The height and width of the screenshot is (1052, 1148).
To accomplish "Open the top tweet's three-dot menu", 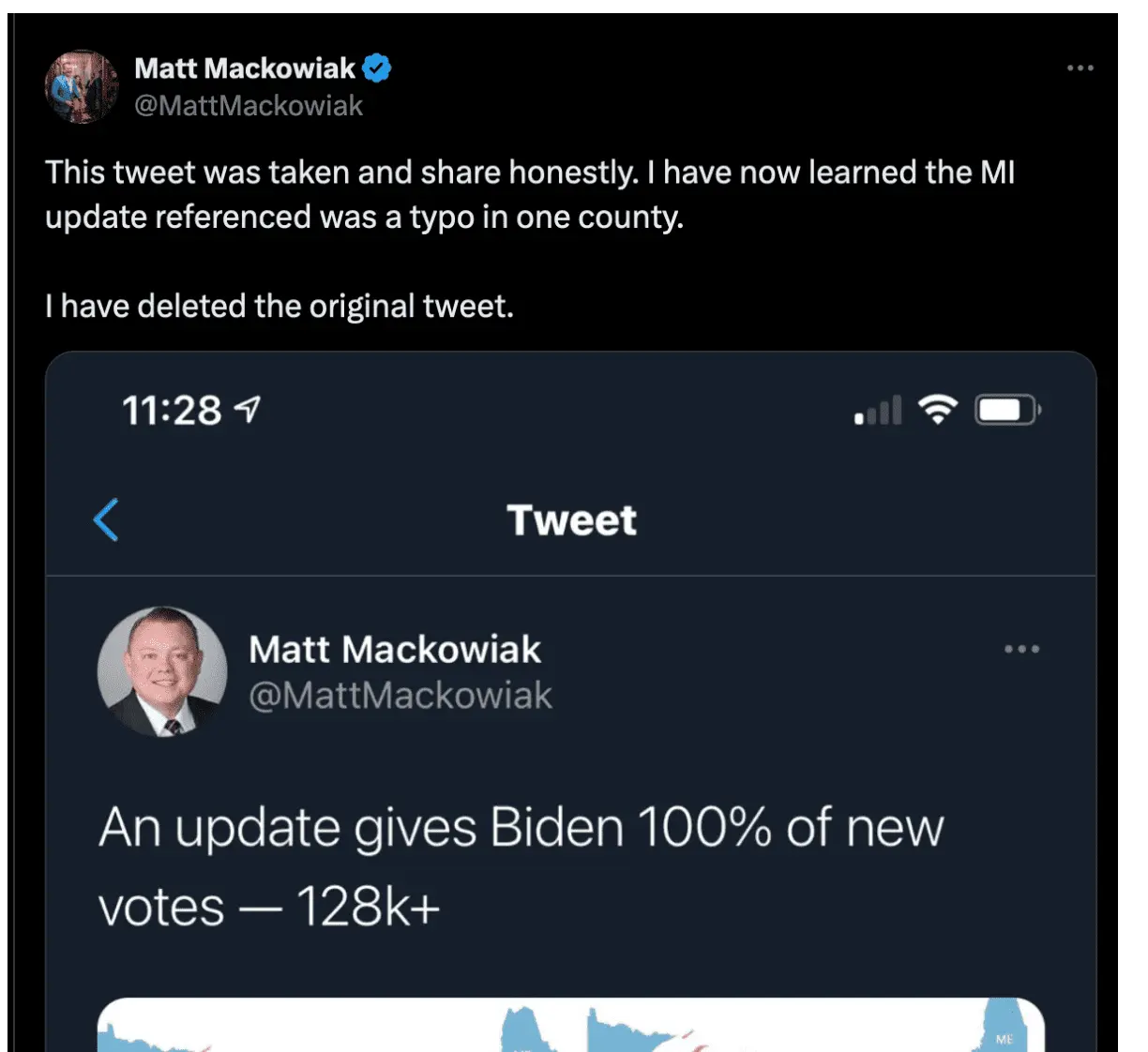I will (1080, 68).
